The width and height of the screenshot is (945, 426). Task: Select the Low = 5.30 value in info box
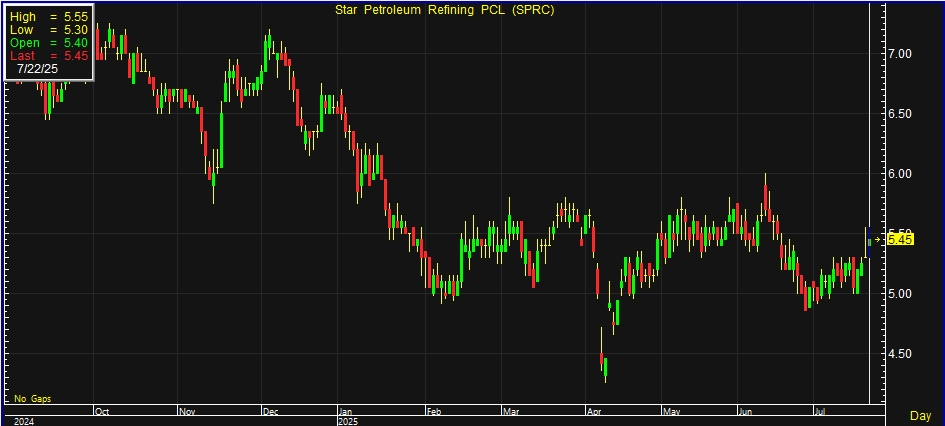coord(49,30)
